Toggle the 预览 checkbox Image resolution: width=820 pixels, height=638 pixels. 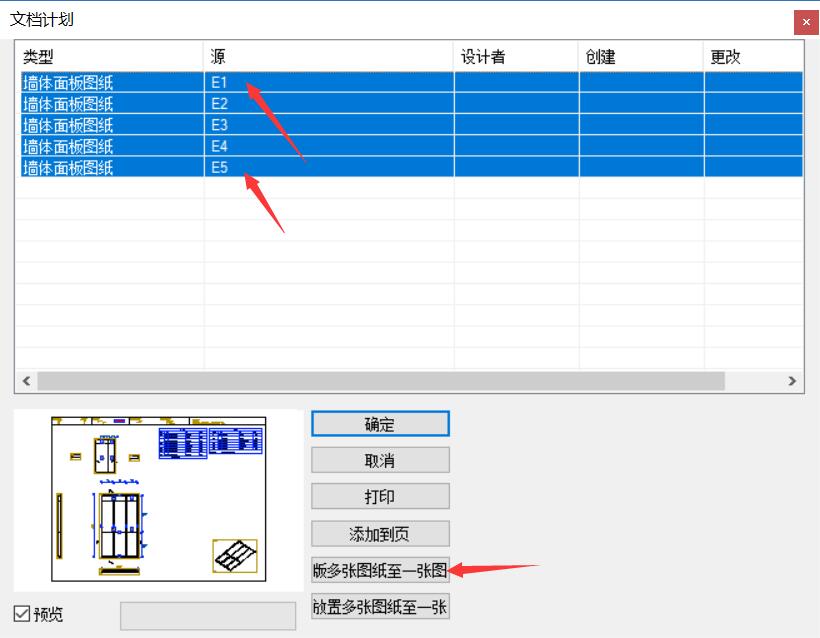click(21, 613)
